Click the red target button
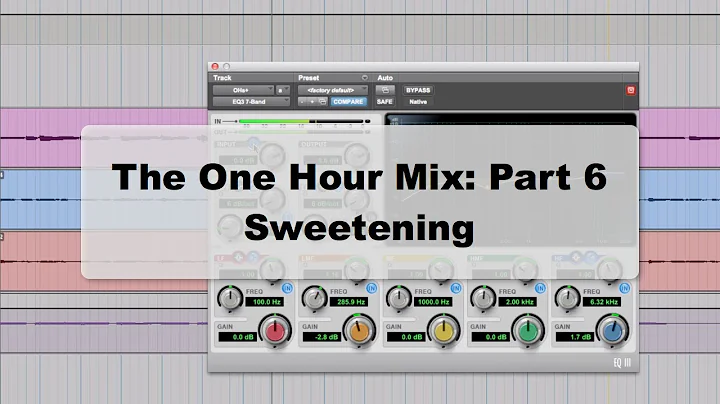Screen dimensions: 720x404 point(630,90)
